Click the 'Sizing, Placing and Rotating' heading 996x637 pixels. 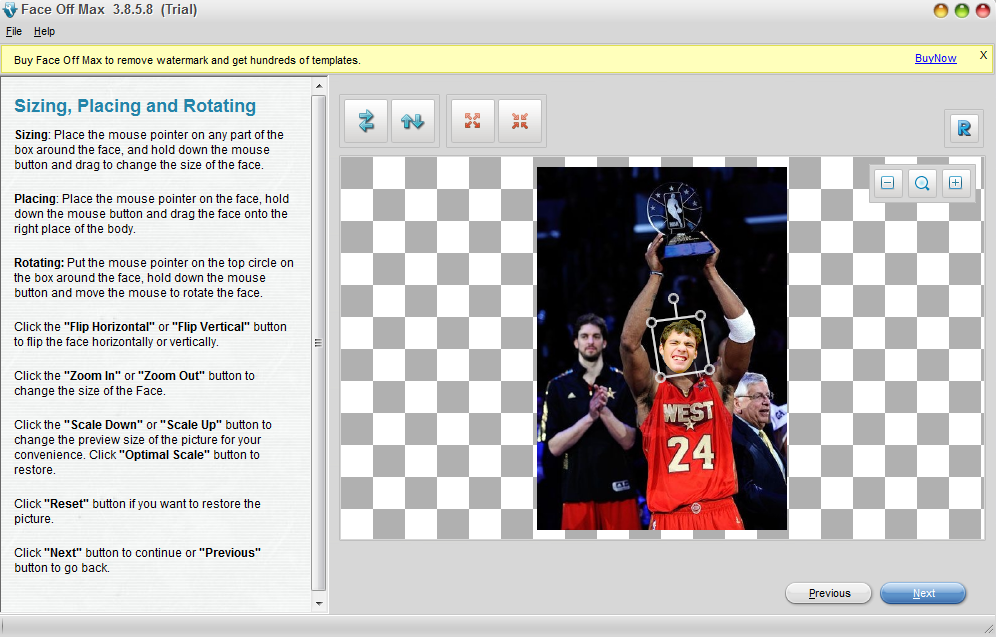point(135,105)
